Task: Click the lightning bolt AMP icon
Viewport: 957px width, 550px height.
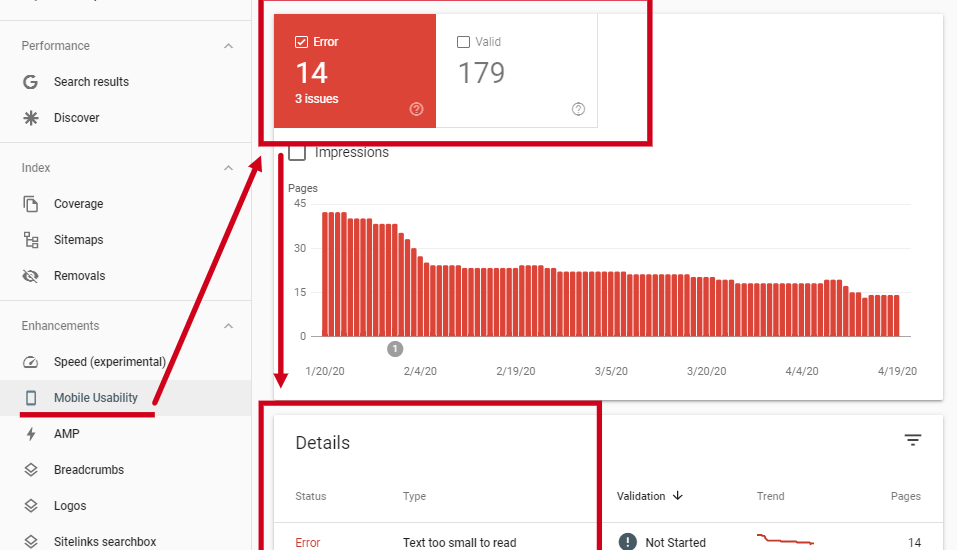Action: [31, 434]
